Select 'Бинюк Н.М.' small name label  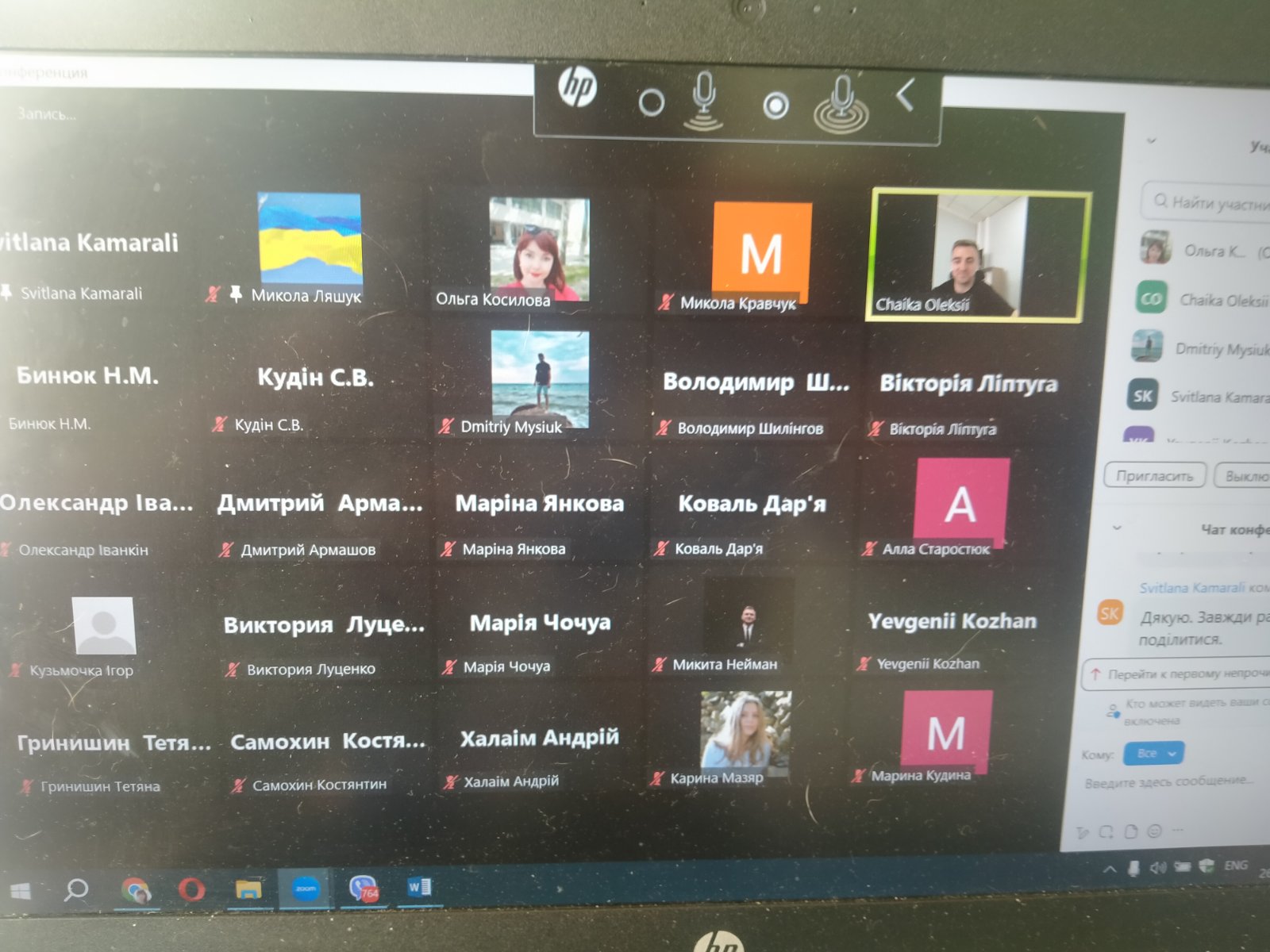pyautogui.click(x=49, y=424)
